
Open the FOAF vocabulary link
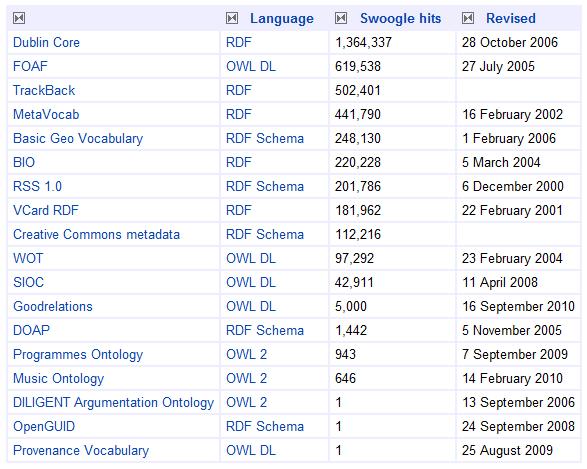tap(30, 66)
